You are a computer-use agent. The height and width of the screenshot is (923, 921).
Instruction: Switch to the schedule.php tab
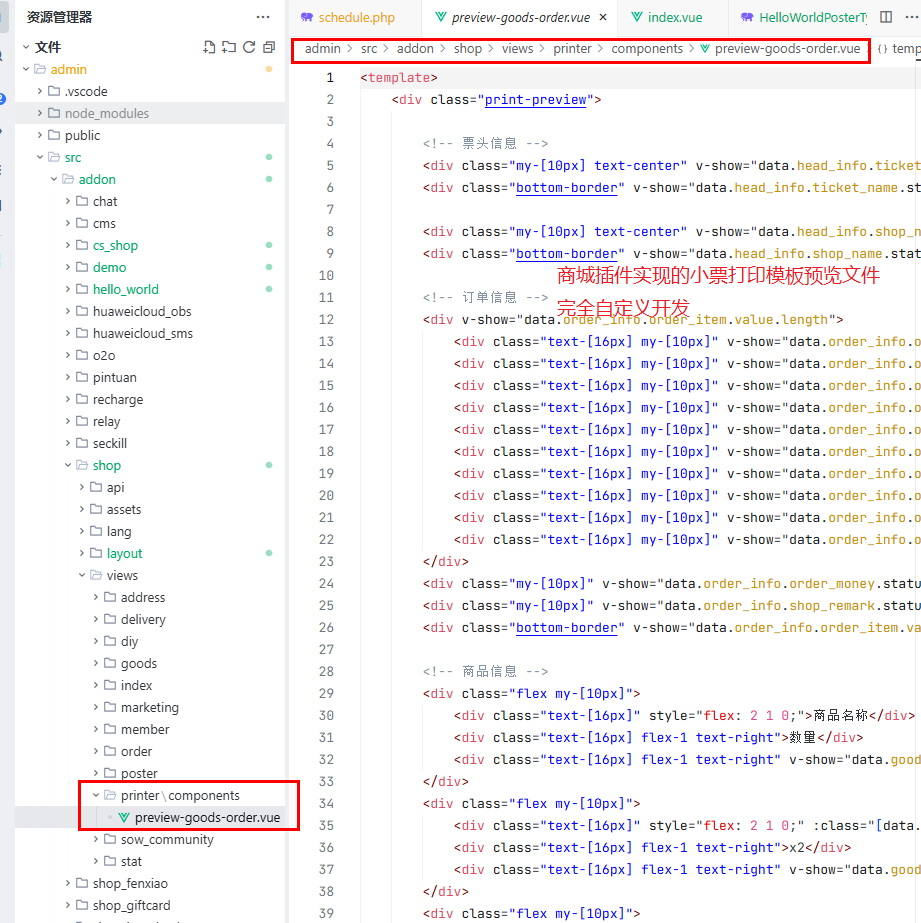pos(356,17)
